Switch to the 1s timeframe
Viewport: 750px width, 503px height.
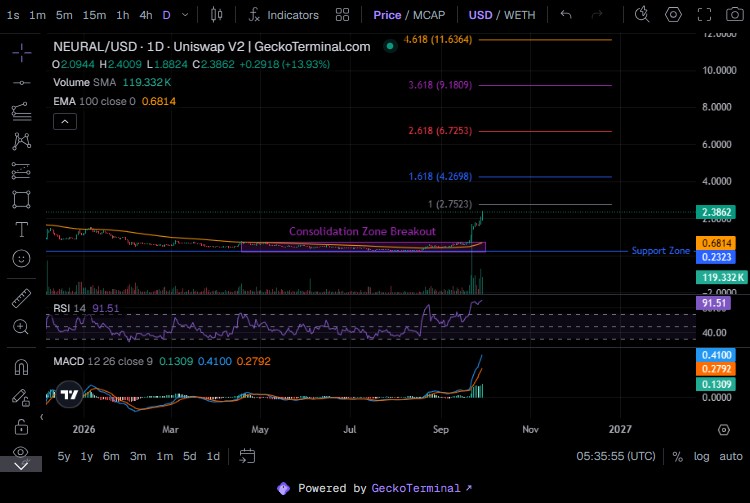[x=13, y=15]
